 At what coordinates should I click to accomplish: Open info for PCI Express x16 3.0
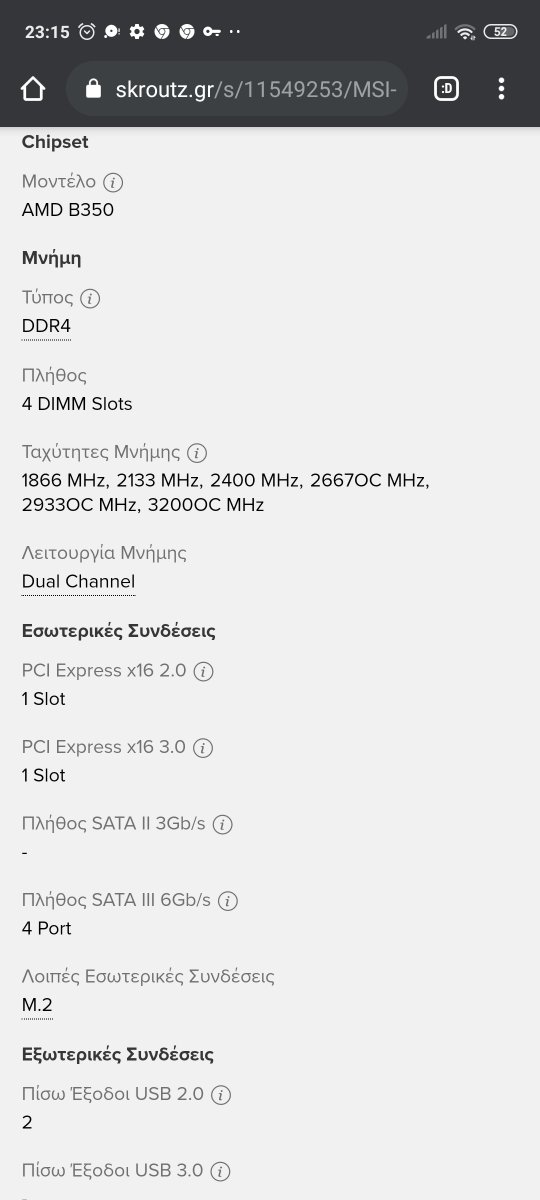pos(203,747)
